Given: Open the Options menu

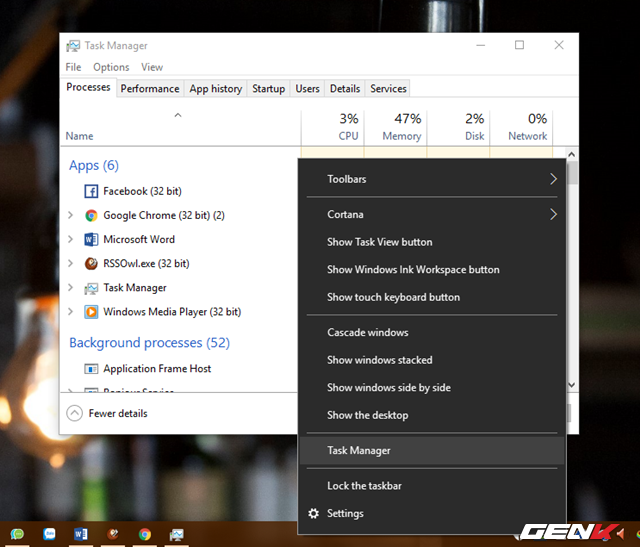Looking at the screenshot, I should tap(111, 67).
